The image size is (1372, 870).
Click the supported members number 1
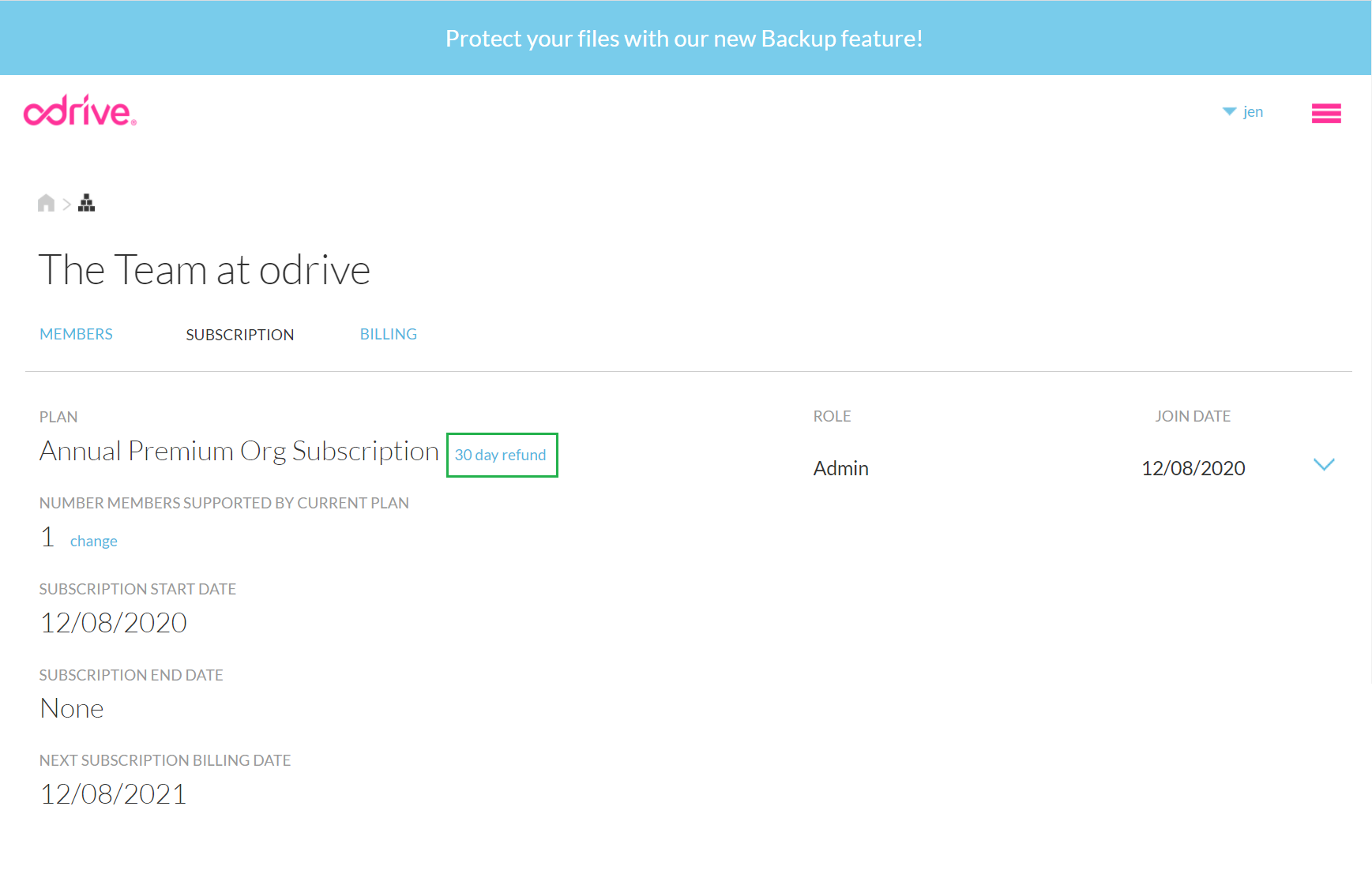(x=47, y=537)
